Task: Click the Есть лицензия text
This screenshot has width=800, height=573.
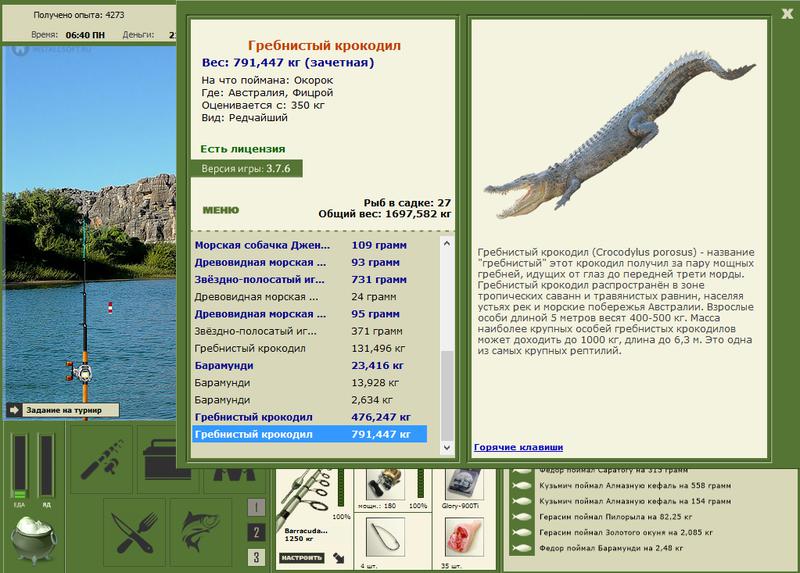Action: pos(243,149)
